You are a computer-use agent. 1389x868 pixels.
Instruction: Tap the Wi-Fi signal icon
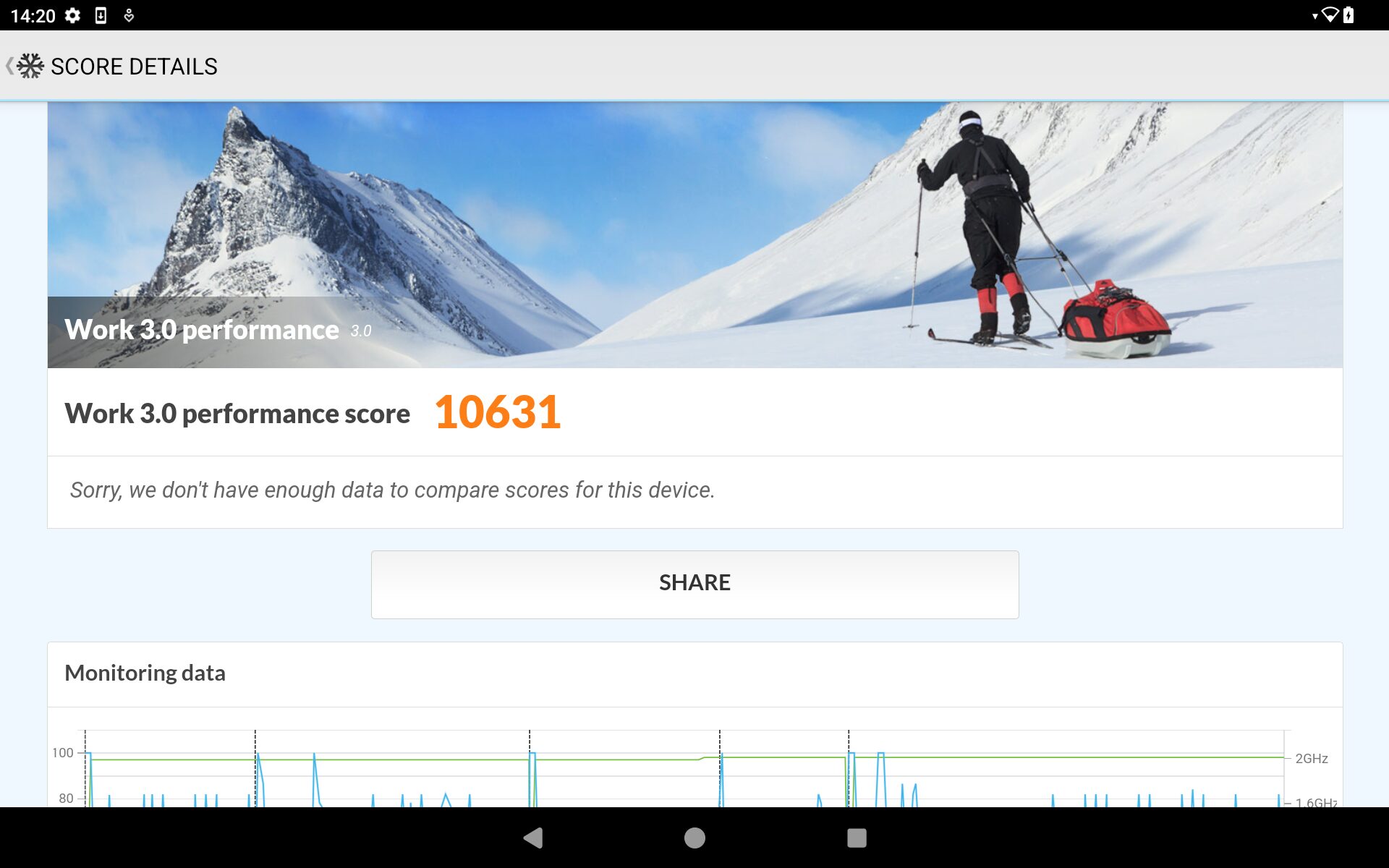click(1329, 14)
